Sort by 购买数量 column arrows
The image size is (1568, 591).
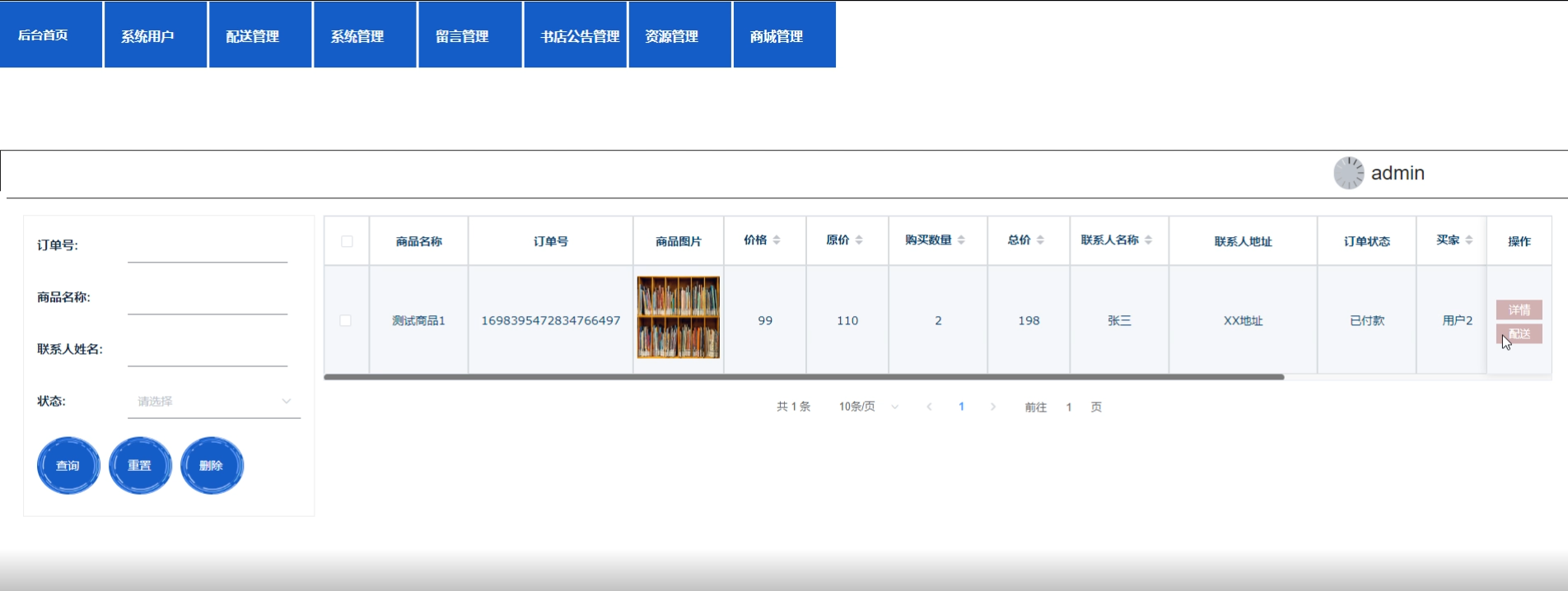pos(961,240)
